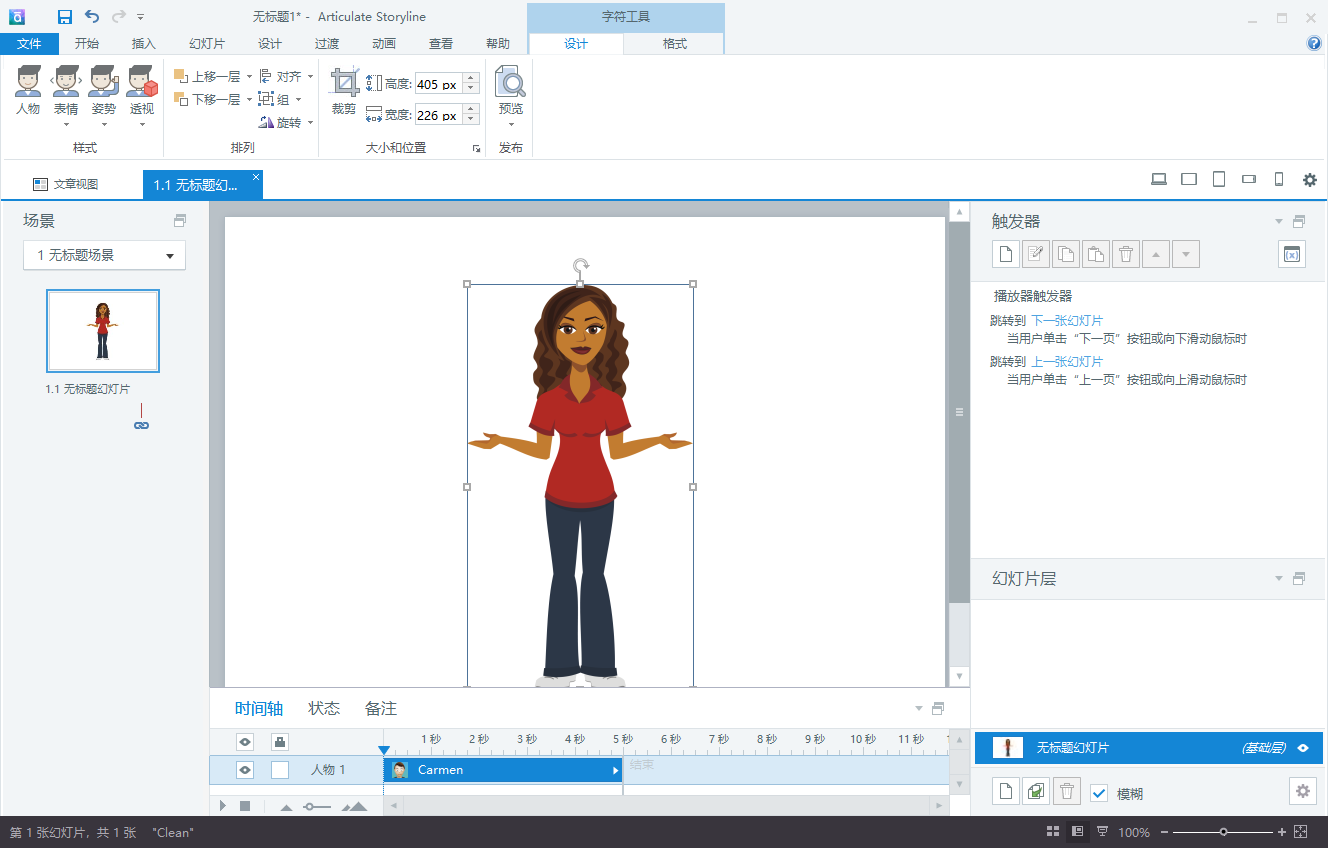Open the variables manager icon
The image size is (1328, 848).
[1292, 254]
